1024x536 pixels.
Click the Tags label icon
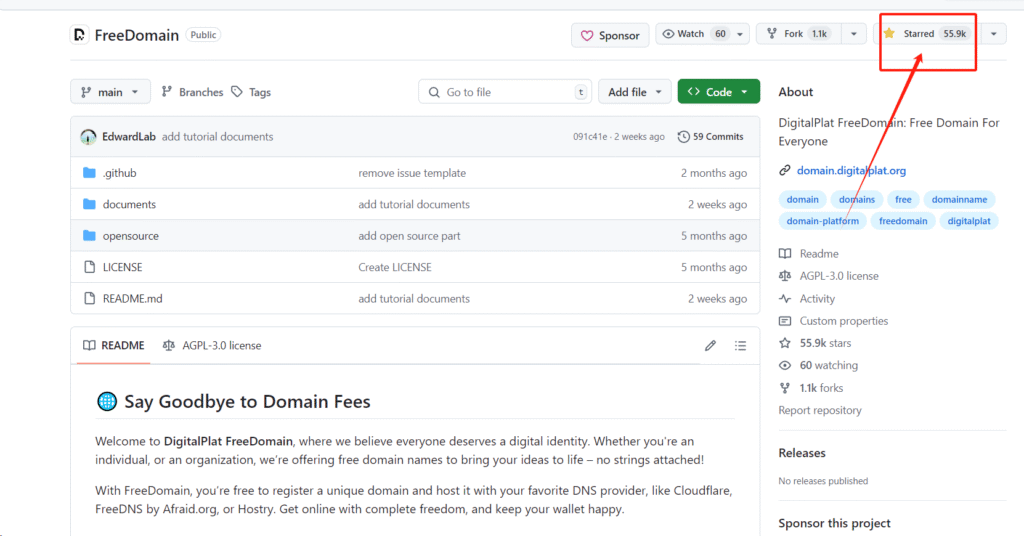coord(237,92)
